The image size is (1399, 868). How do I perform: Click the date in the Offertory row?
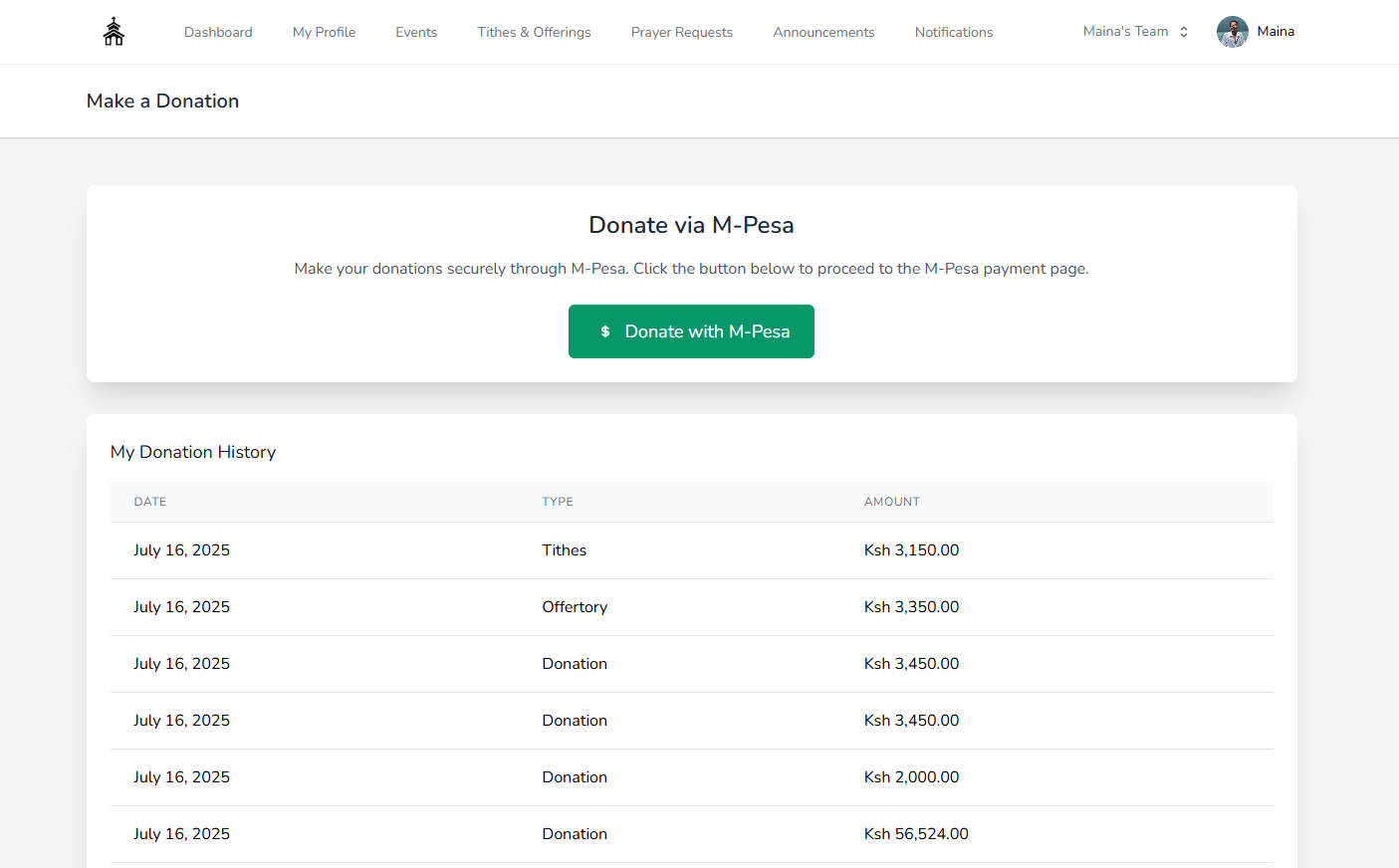[x=181, y=607]
